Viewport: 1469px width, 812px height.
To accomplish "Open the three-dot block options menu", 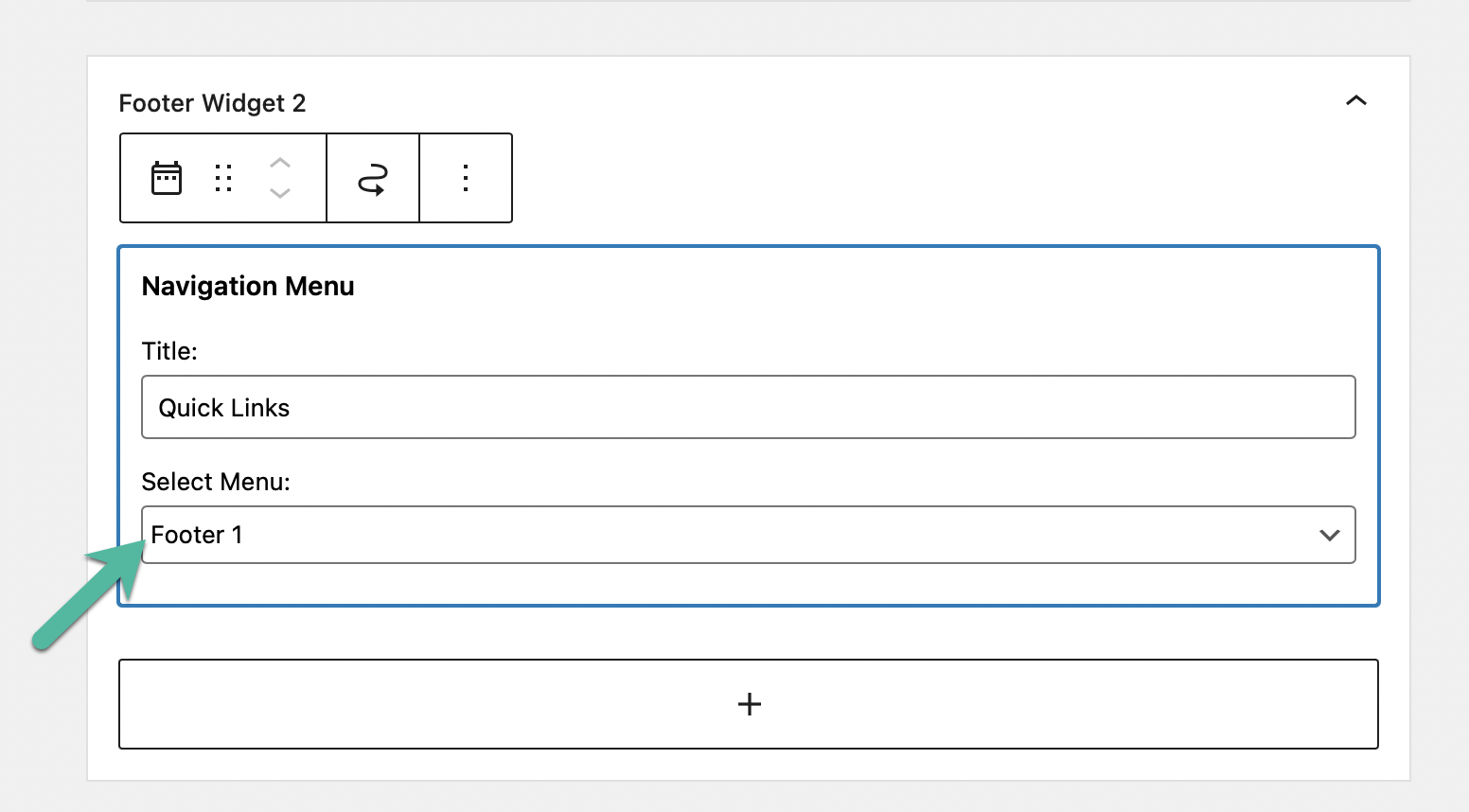I will (466, 178).
